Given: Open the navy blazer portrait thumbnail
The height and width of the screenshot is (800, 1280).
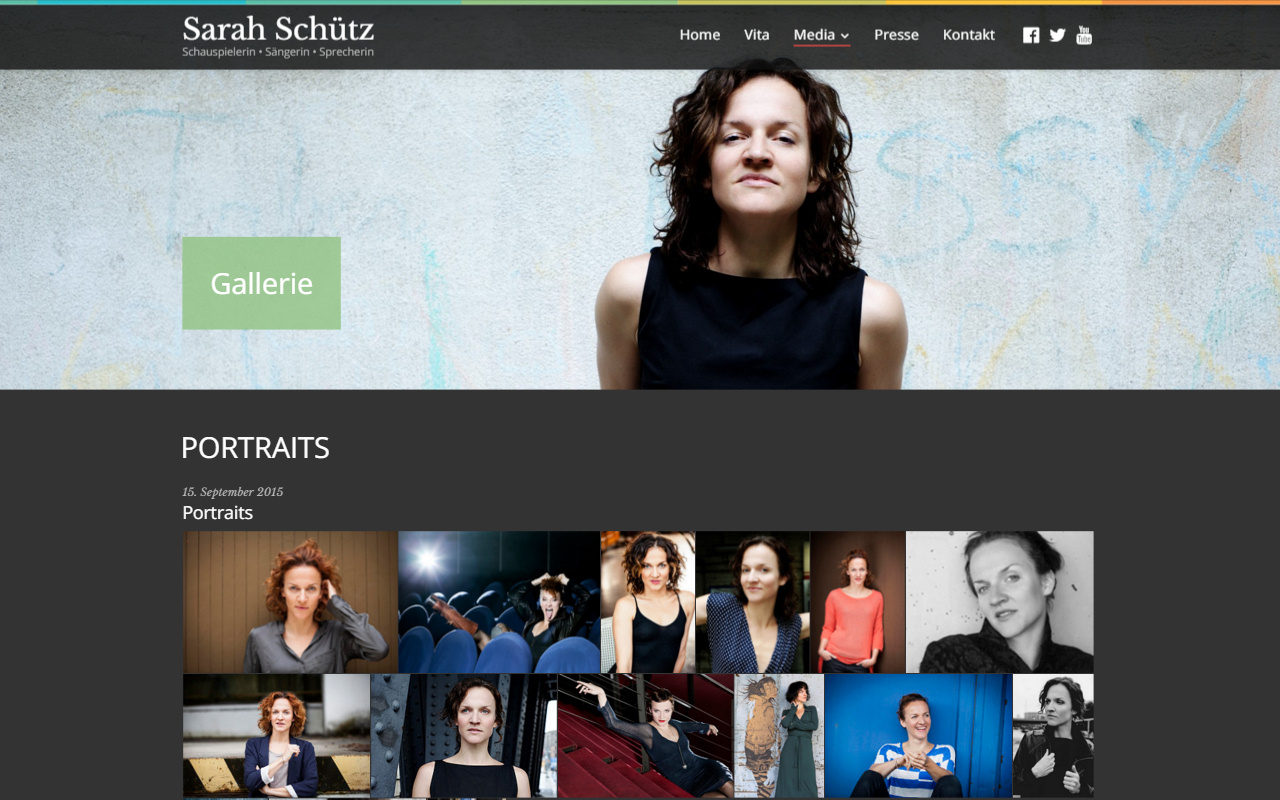Looking at the screenshot, I should pos(276,736).
